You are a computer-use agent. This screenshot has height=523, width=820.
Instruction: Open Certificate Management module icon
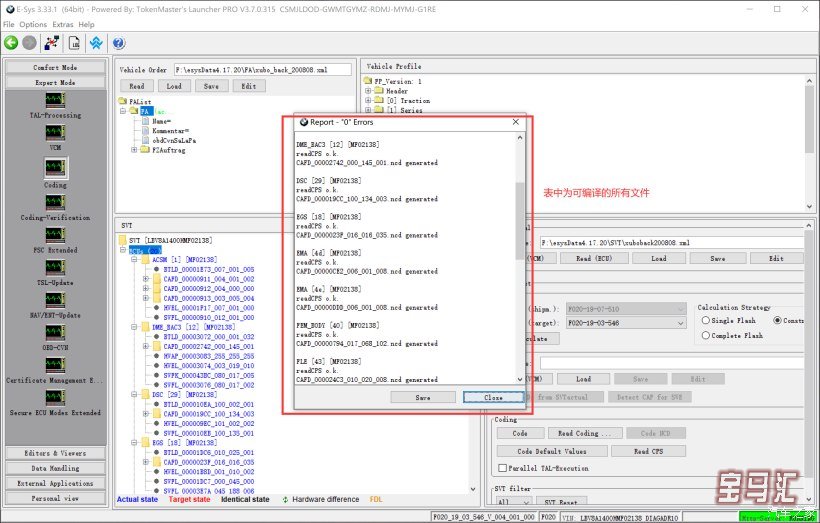[55, 365]
